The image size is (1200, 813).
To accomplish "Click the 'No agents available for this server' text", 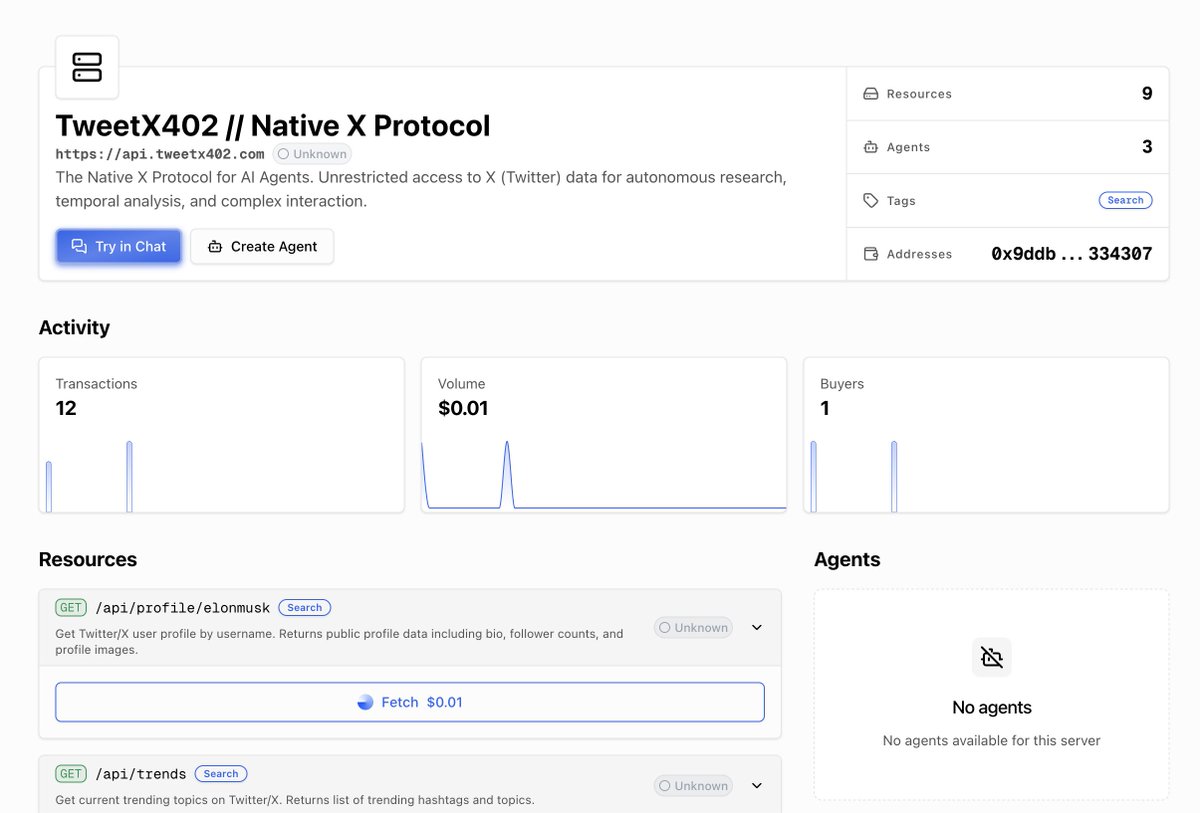I will 991,741.
